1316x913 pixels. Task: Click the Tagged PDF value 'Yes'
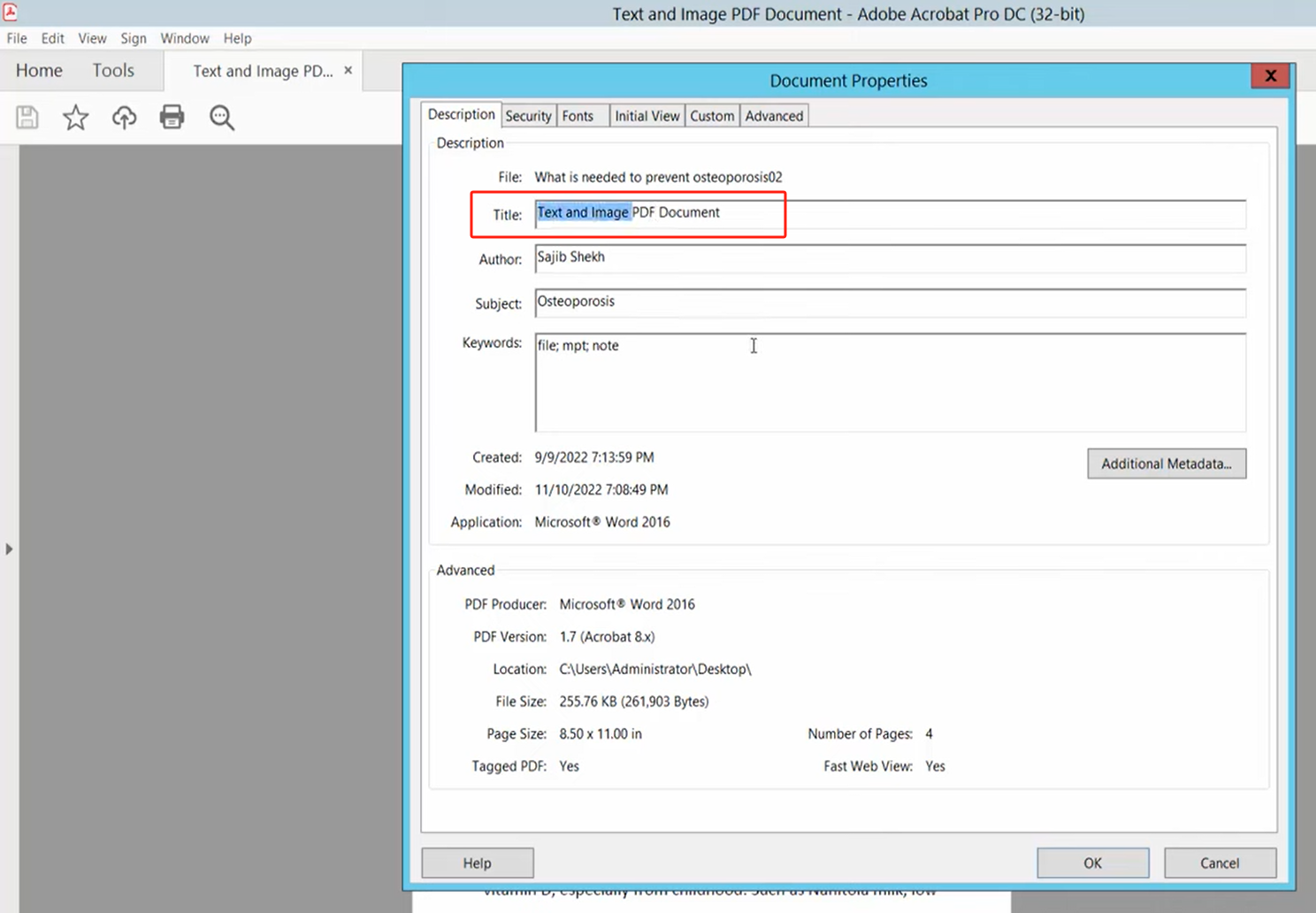coord(570,766)
